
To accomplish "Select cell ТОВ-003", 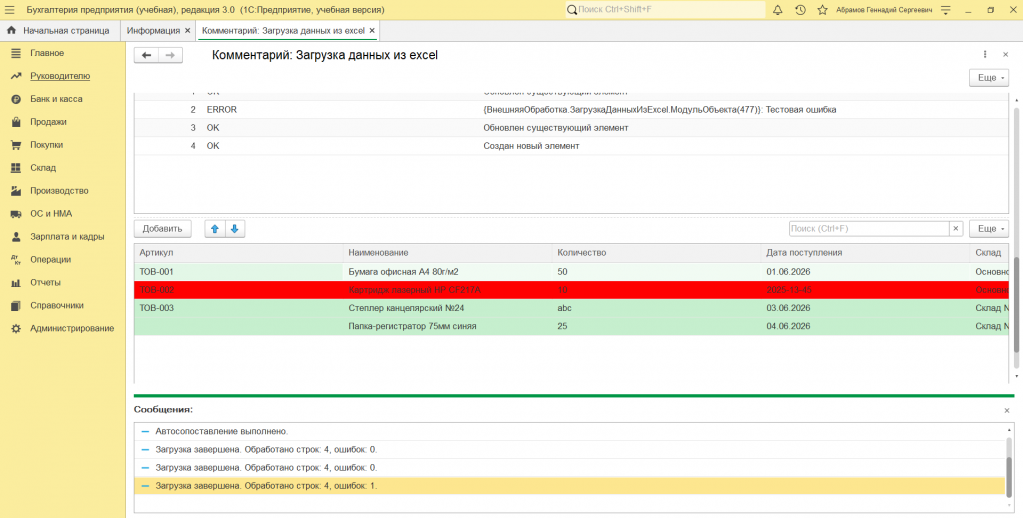I will 239,308.
